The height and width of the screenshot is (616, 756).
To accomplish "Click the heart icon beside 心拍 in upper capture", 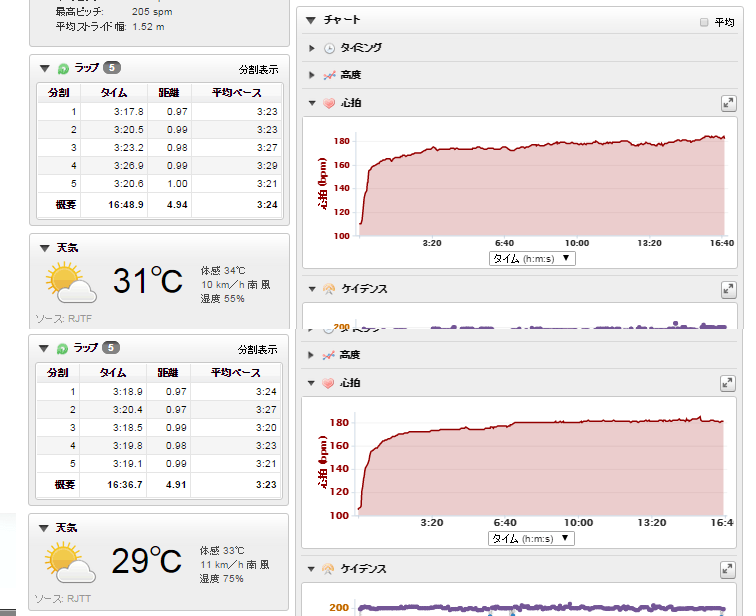I will [329, 103].
